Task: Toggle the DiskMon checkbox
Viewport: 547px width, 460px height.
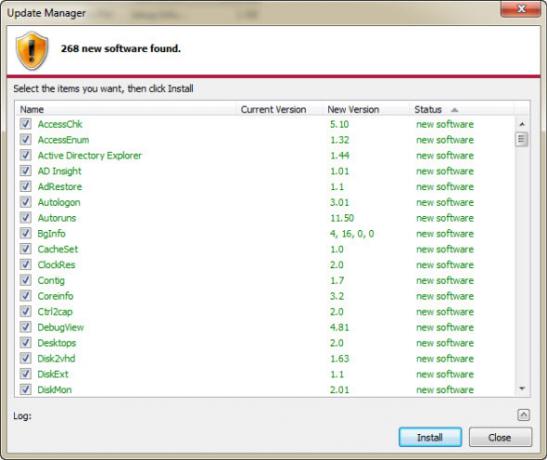Action: coord(25,389)
